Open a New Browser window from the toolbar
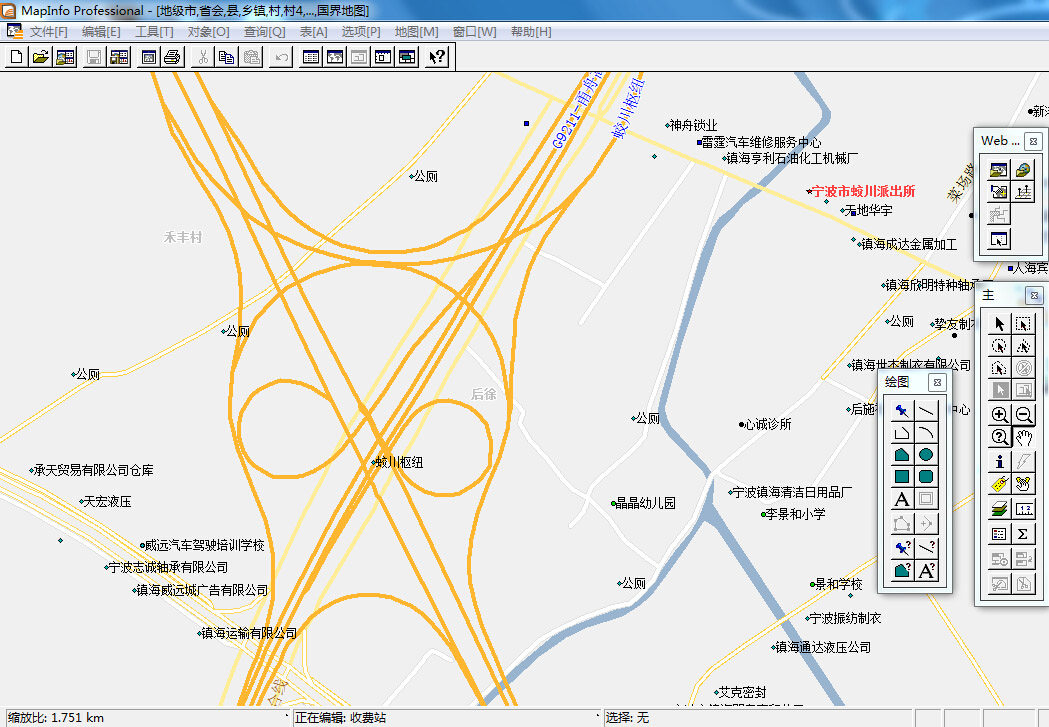 point(311,57)
